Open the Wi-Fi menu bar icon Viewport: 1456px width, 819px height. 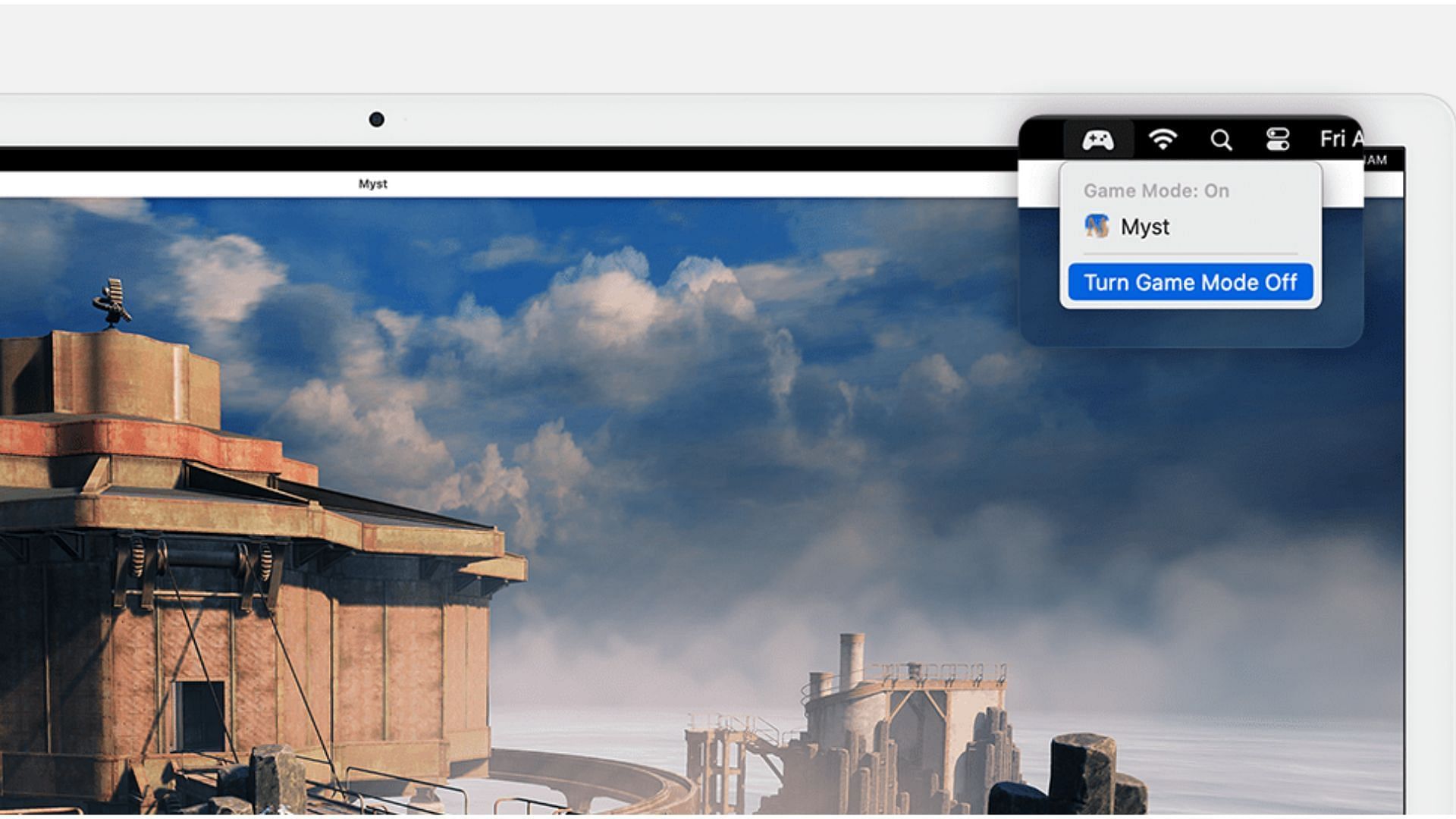(1163, 140)
